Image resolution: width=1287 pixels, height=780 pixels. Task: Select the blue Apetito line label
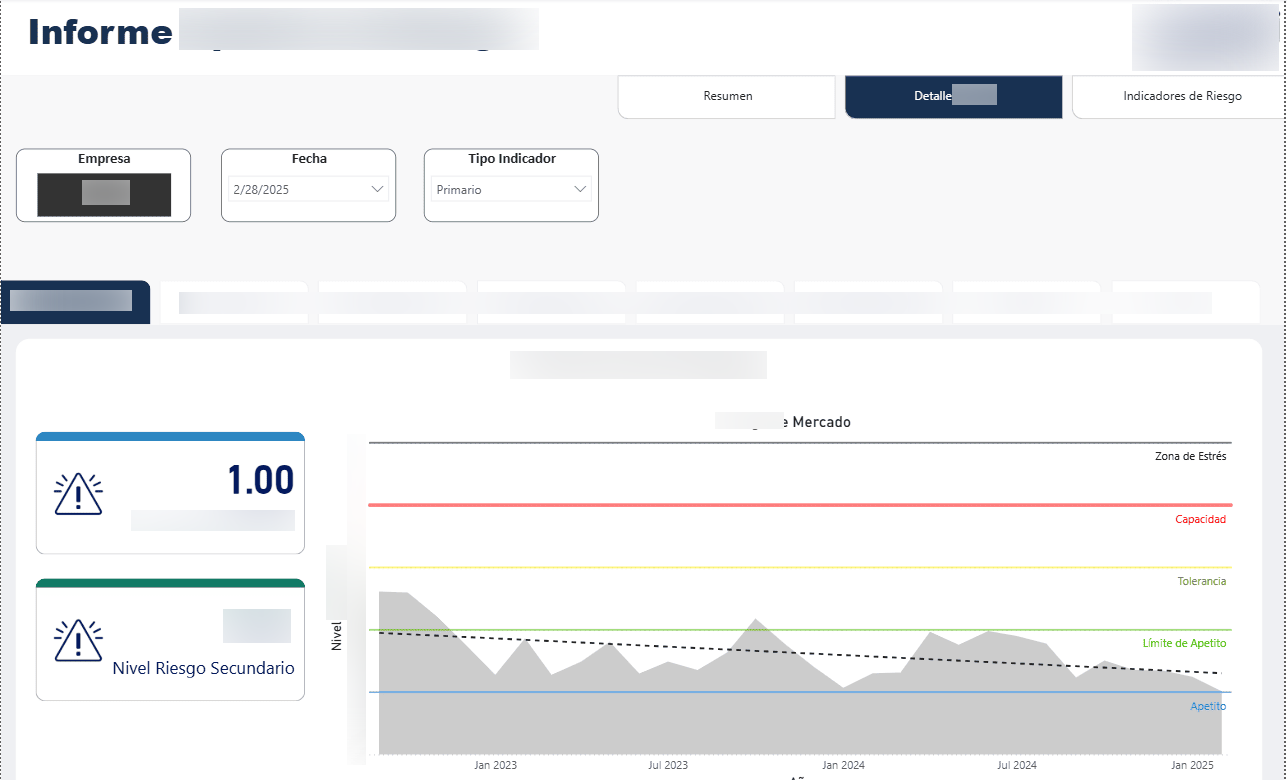coord(1207,706)
